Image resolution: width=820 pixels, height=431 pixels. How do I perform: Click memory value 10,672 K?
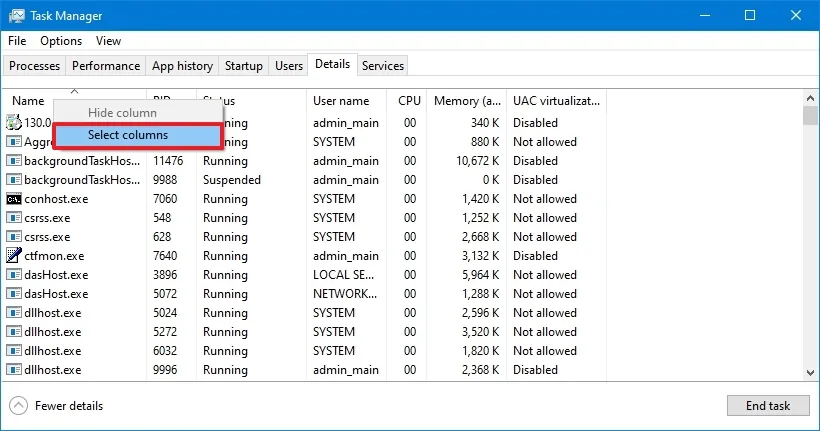[x=477, y=161]
